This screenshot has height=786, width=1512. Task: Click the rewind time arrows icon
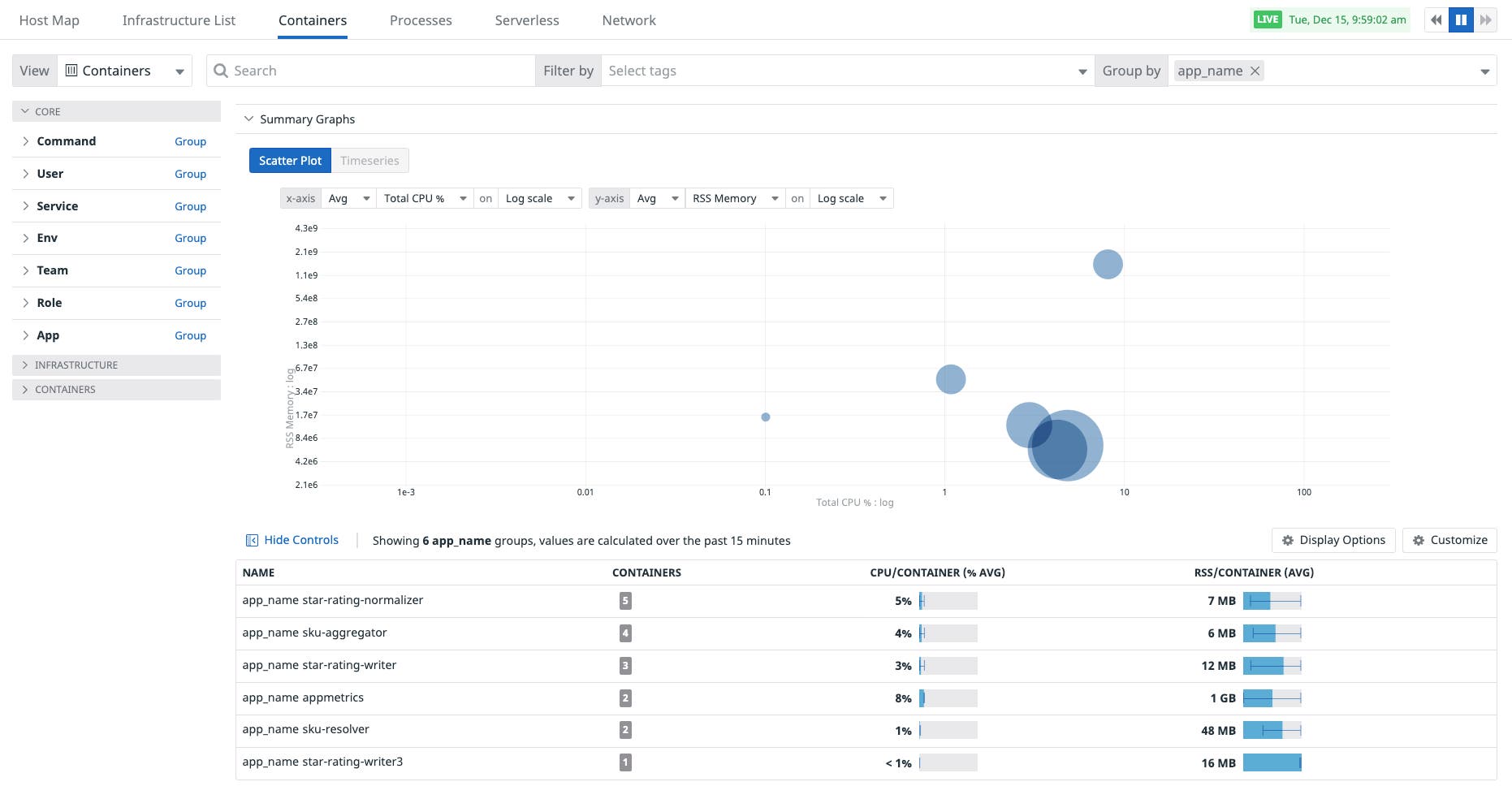tap(1436, 20)
